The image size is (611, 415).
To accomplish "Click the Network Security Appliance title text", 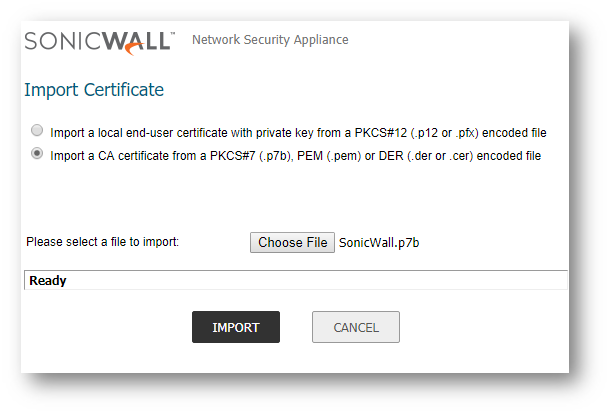I will [x=270, y=40].
